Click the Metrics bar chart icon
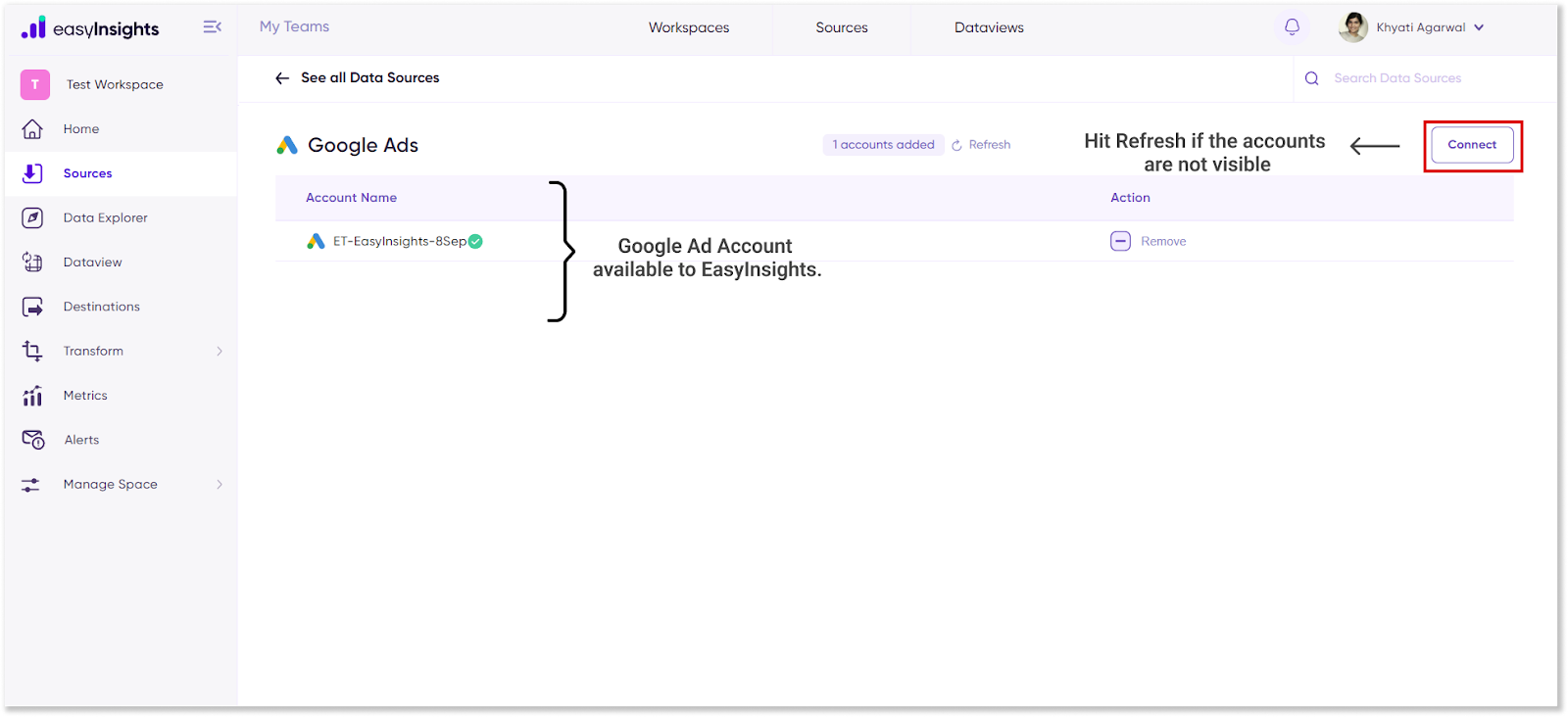 [x=32, y=396]
